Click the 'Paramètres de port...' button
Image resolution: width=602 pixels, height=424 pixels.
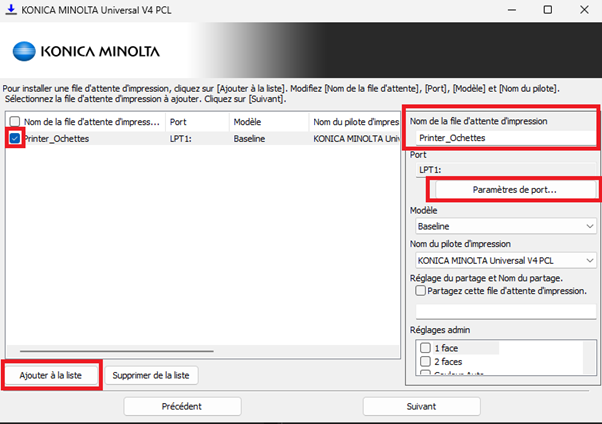(514, 189)
